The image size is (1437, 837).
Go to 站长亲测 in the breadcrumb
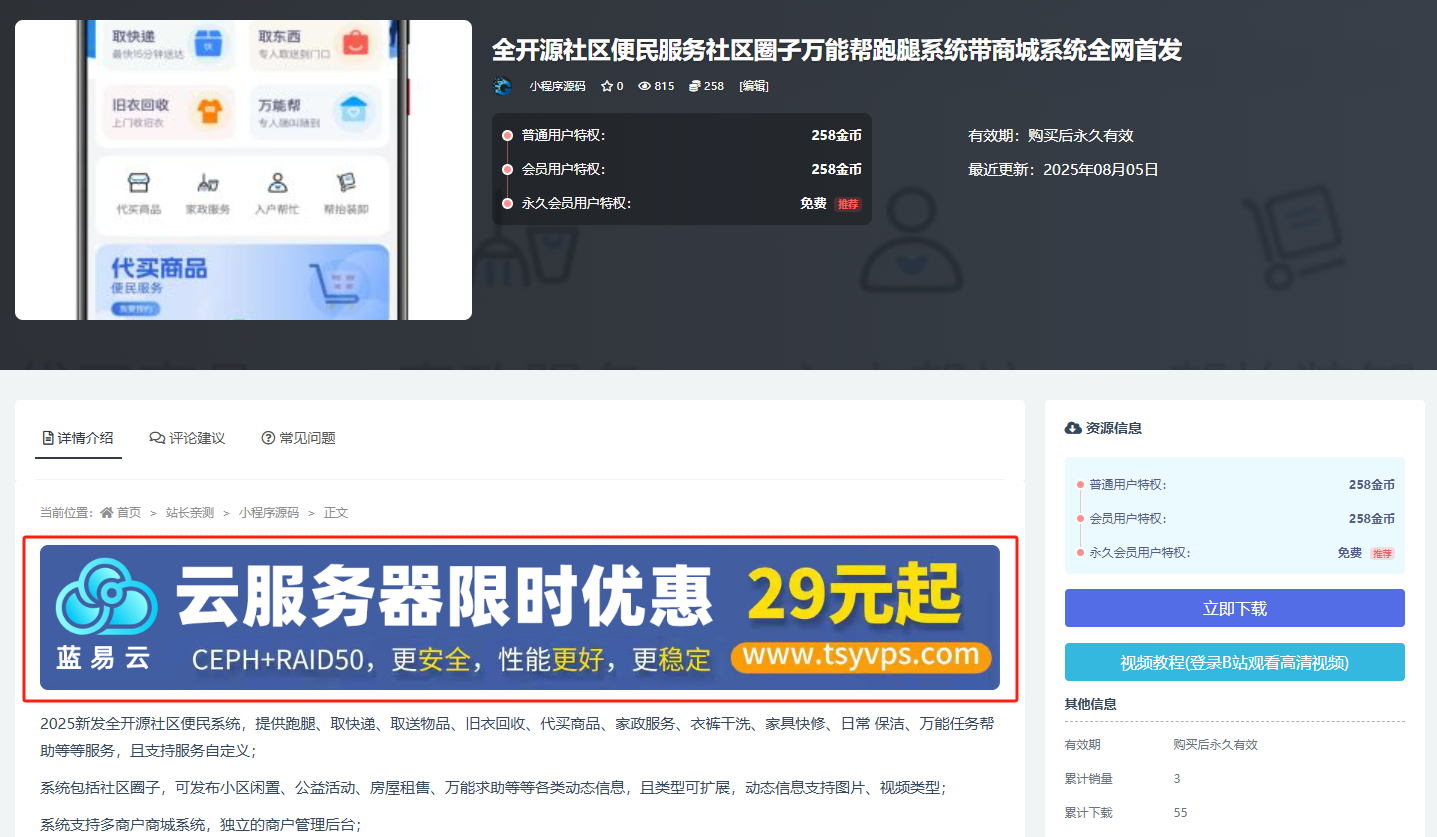coord(190,513)
